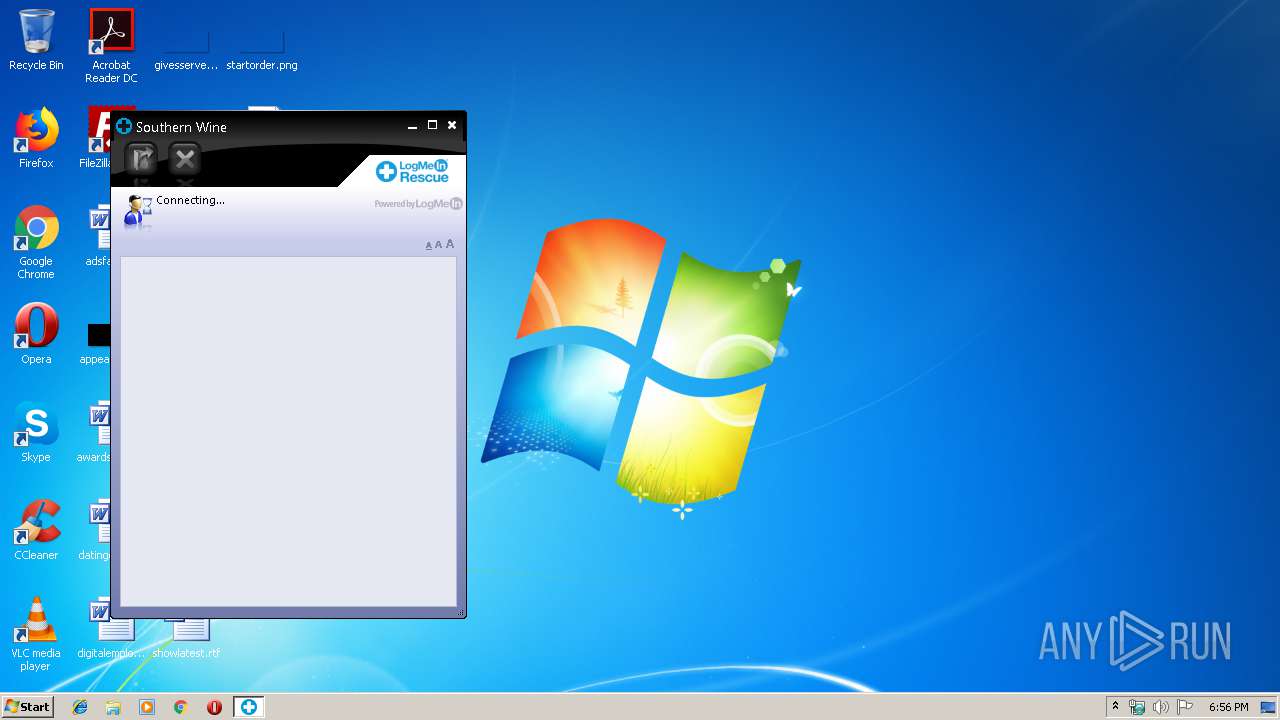The height and width of the screenshot is (720, 1280).
Task: Maximize the Southern Wine window
Action: click(x=432, y=125)
